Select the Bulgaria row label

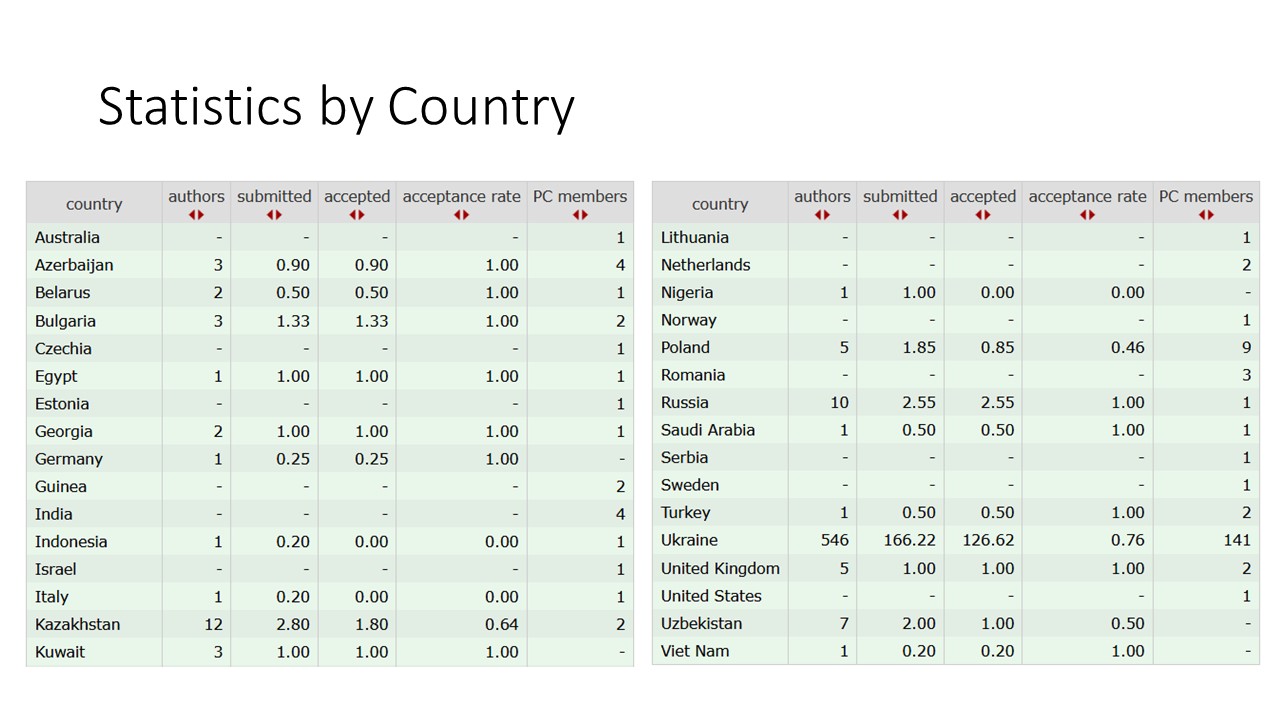[65, 321]
